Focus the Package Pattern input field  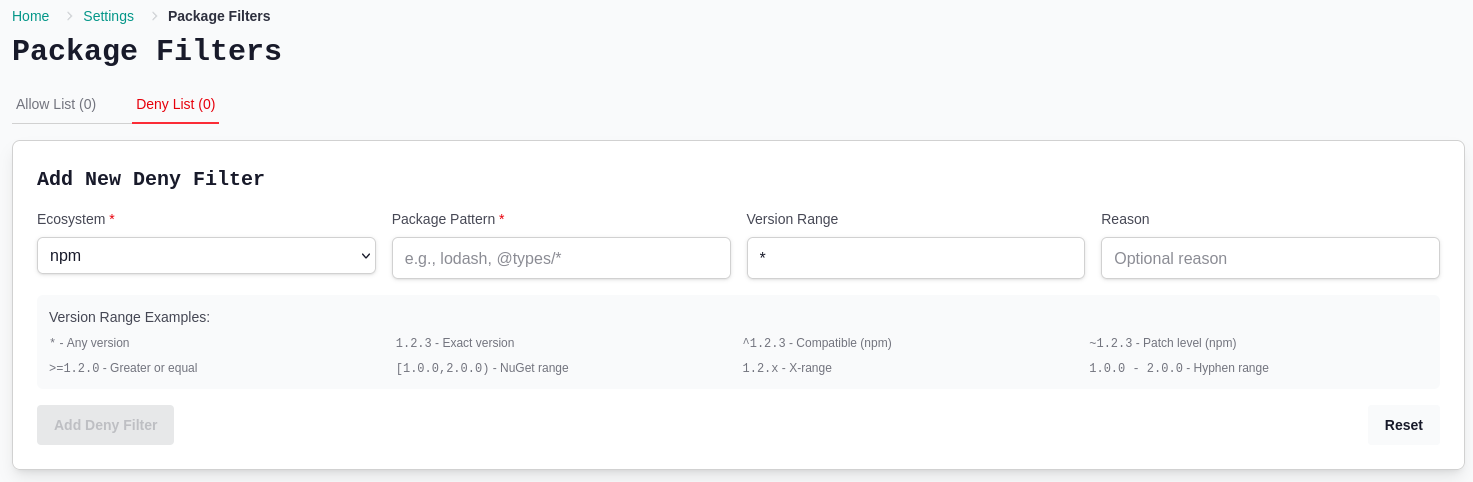[561, 258]
